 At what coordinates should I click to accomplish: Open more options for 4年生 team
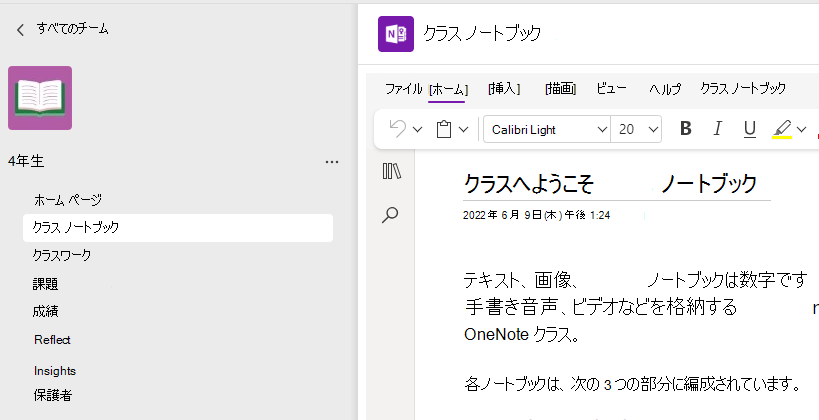[x=332, y=162]
